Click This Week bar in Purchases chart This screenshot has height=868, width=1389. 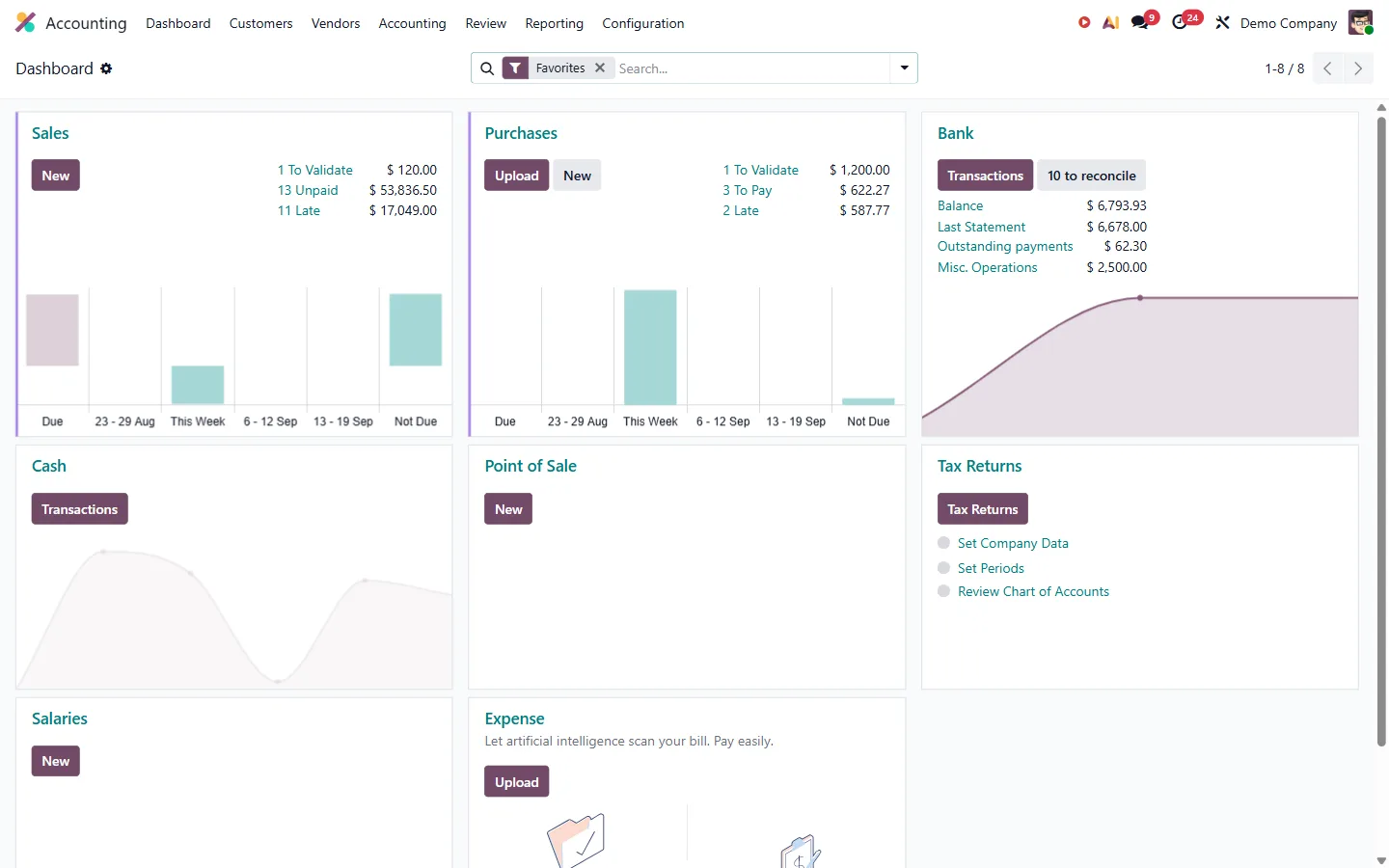[650, 347]
